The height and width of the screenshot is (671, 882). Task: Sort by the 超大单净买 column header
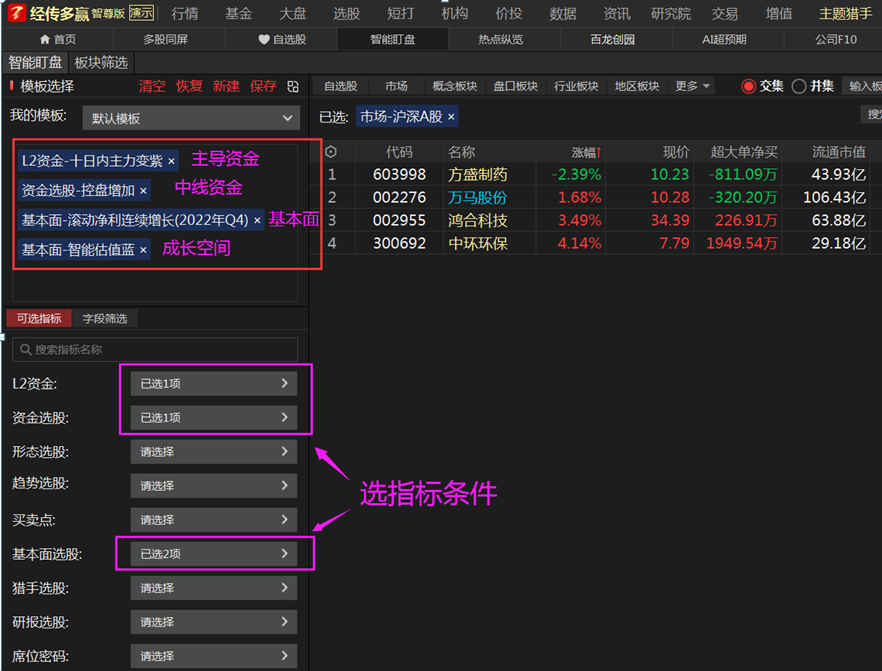click(744, 152)
